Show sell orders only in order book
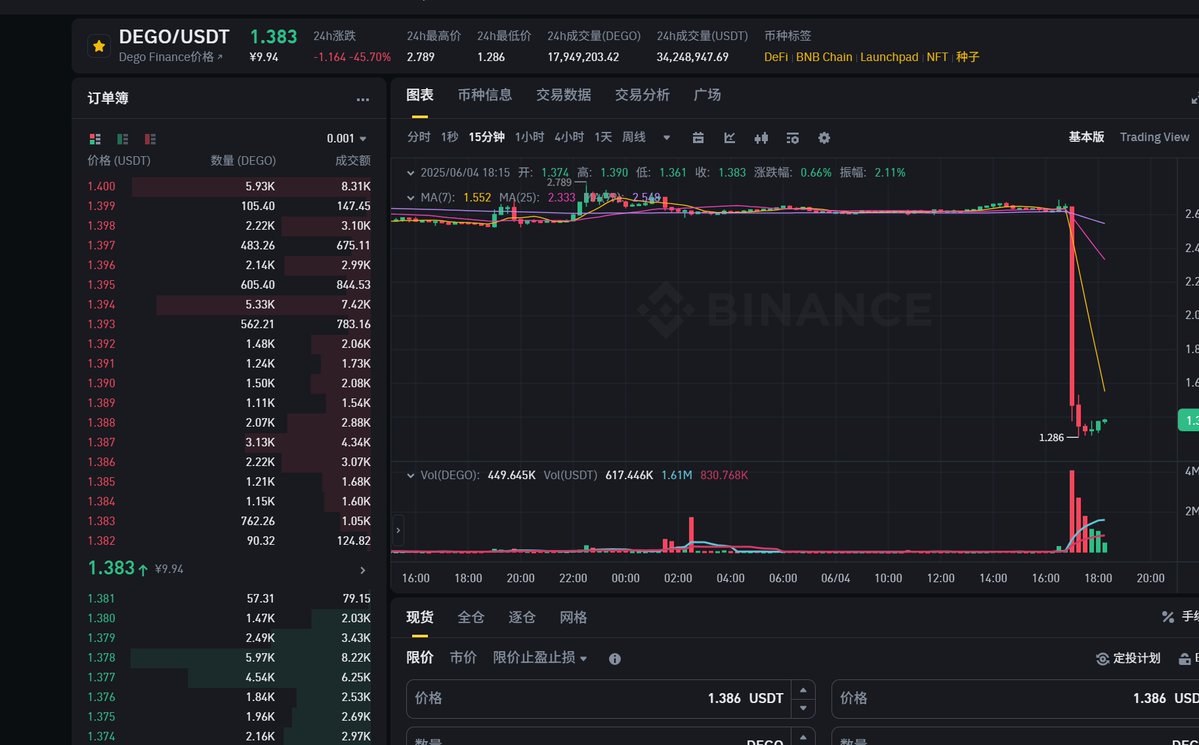 pos(150,139)
